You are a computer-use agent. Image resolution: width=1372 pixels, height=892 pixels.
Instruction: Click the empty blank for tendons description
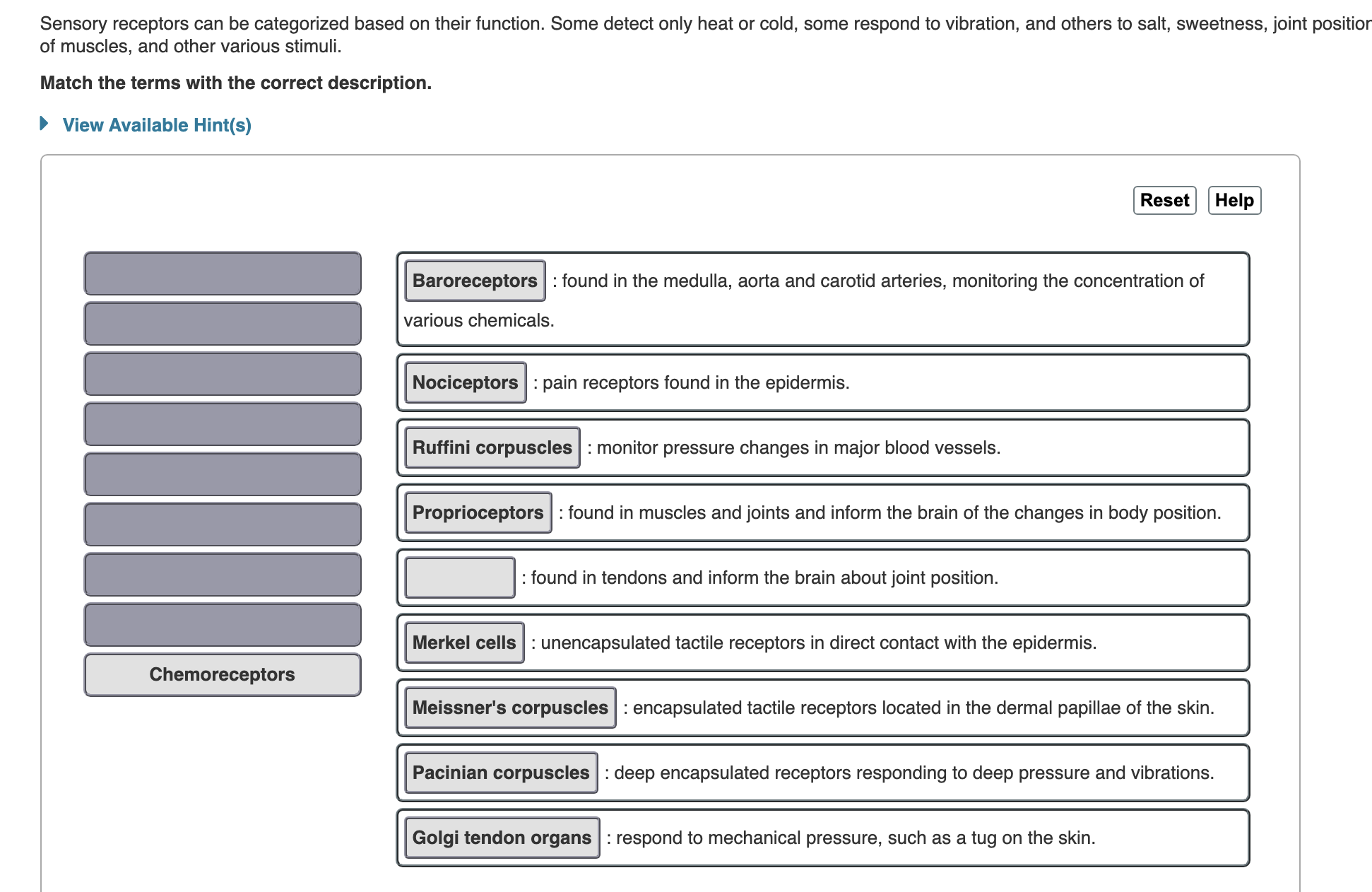point(459,577)
